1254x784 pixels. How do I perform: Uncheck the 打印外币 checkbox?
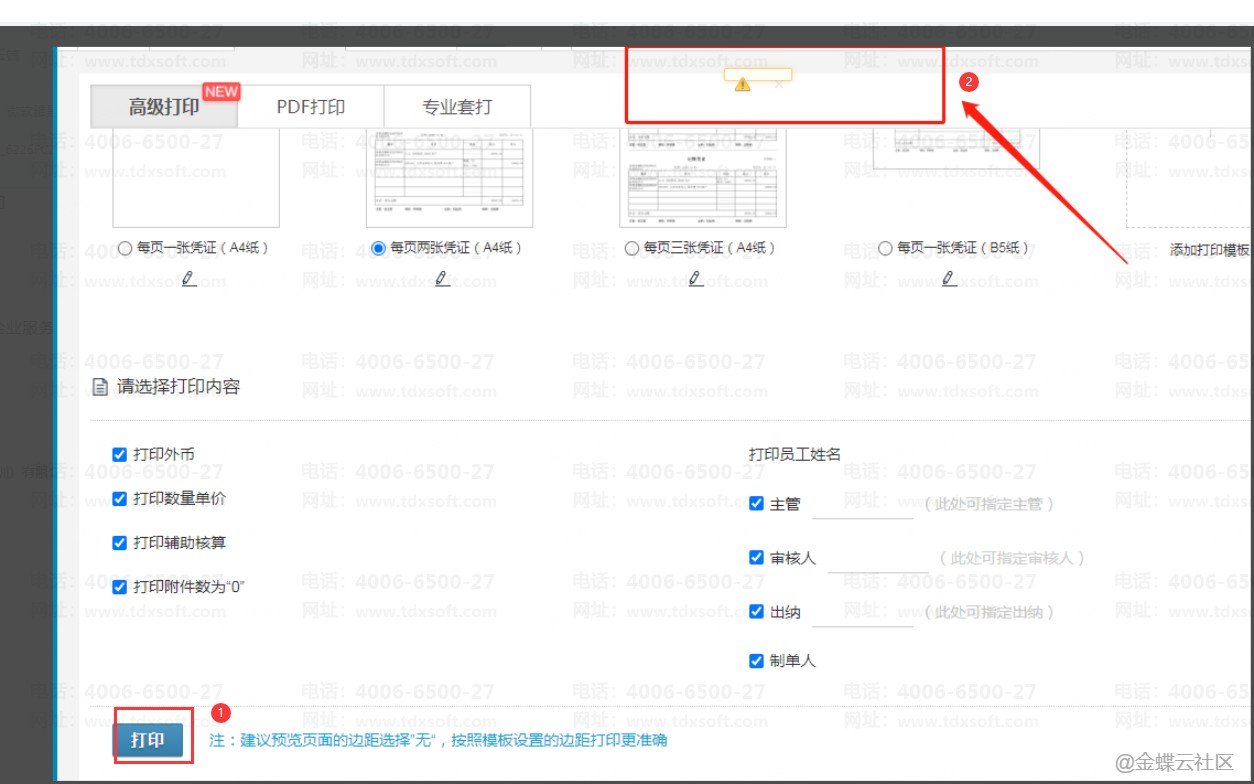(x=120, y=455)
